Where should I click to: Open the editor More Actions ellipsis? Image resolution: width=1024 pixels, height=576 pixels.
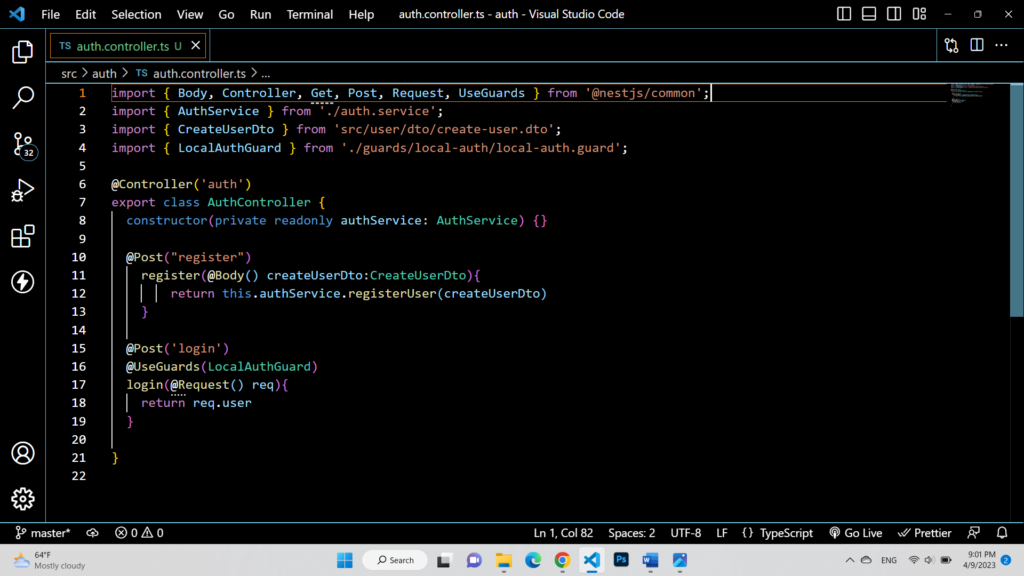[1002, 45]
